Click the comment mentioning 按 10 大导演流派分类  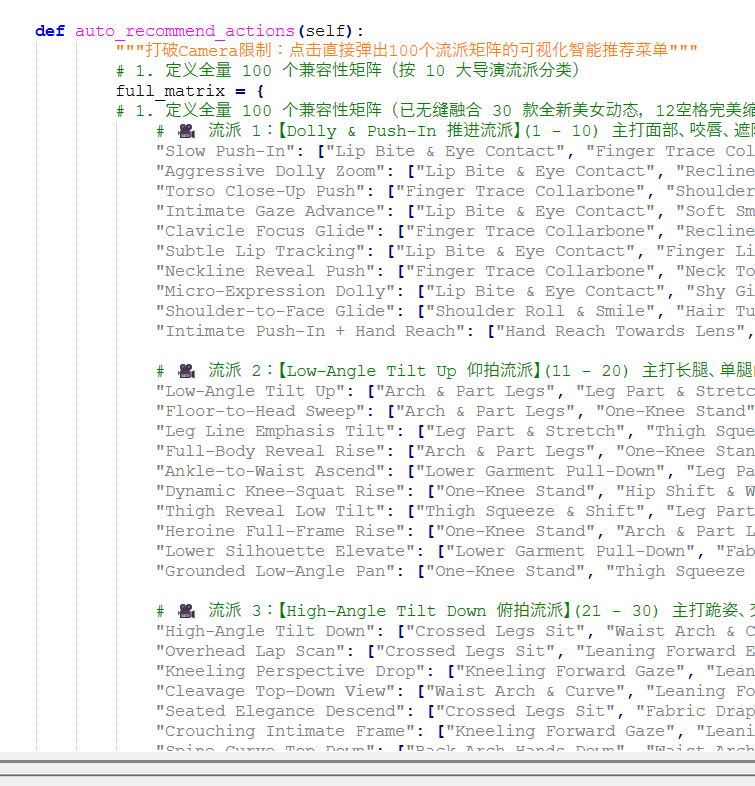pyautogui.click(x=347, y=71)
